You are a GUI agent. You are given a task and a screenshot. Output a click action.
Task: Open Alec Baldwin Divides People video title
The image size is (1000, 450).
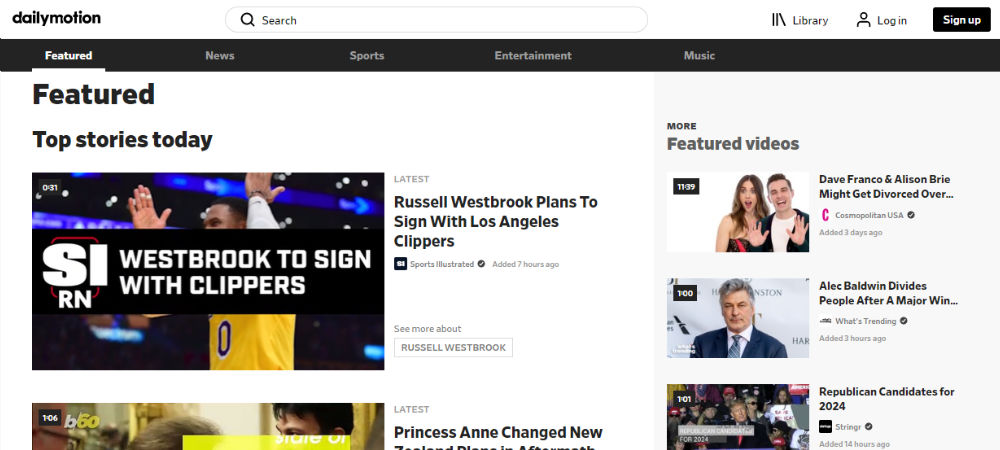888,293
